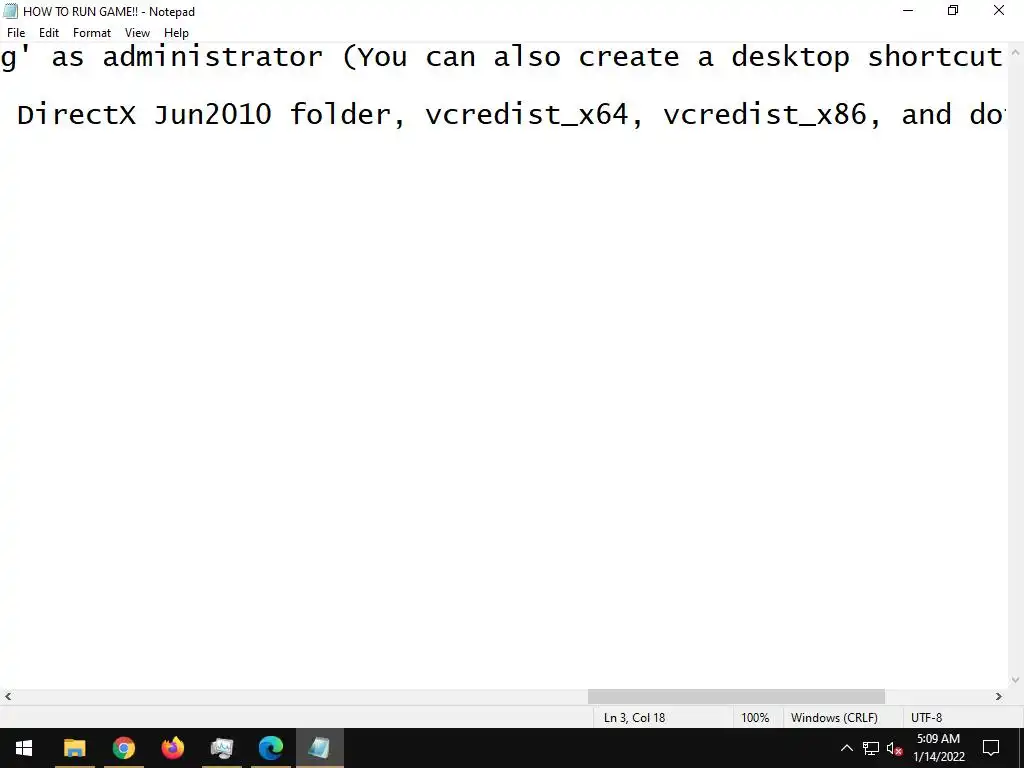Viewport: 1024px width, 768px height.
Task: Click the Notepad taskbar icon
Action: click(x=319, y=748)
